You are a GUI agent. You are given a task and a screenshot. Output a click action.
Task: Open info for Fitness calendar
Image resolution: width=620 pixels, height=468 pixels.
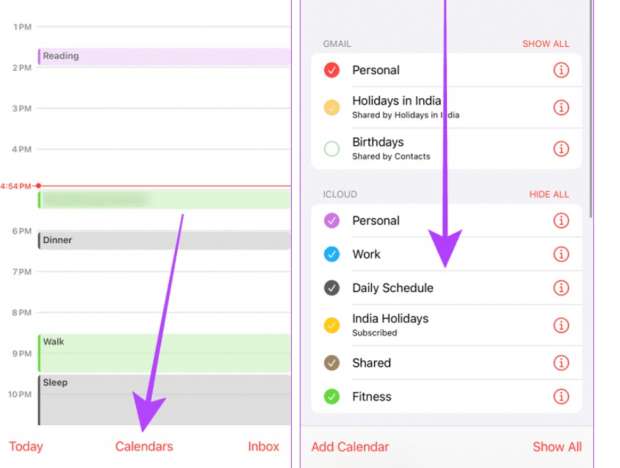[x=561, y=397]
